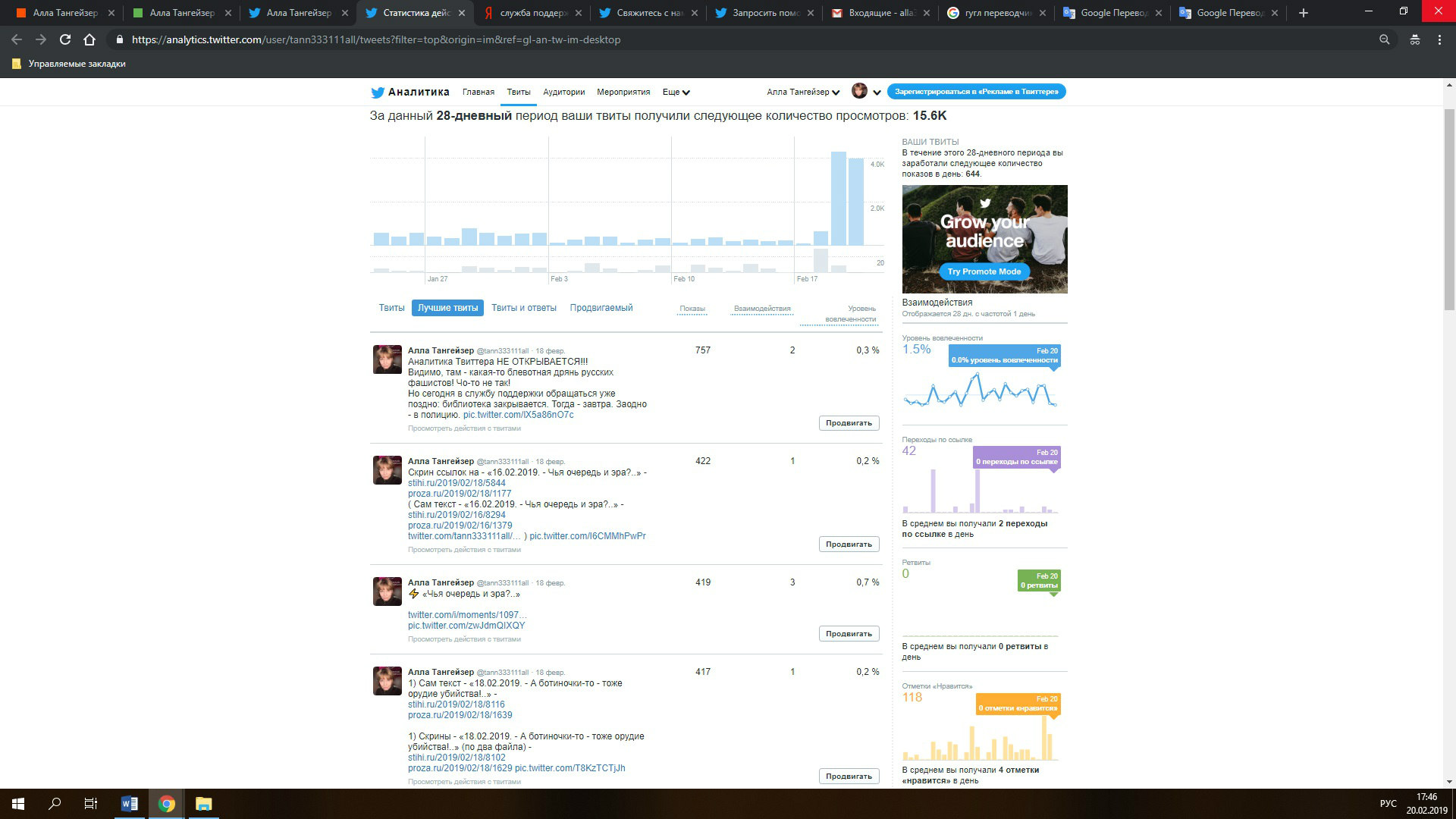Screen dimensions: 1456x819
Task: Open a new browser tab with the plus icon
Action: click(x=1304, y=13)
